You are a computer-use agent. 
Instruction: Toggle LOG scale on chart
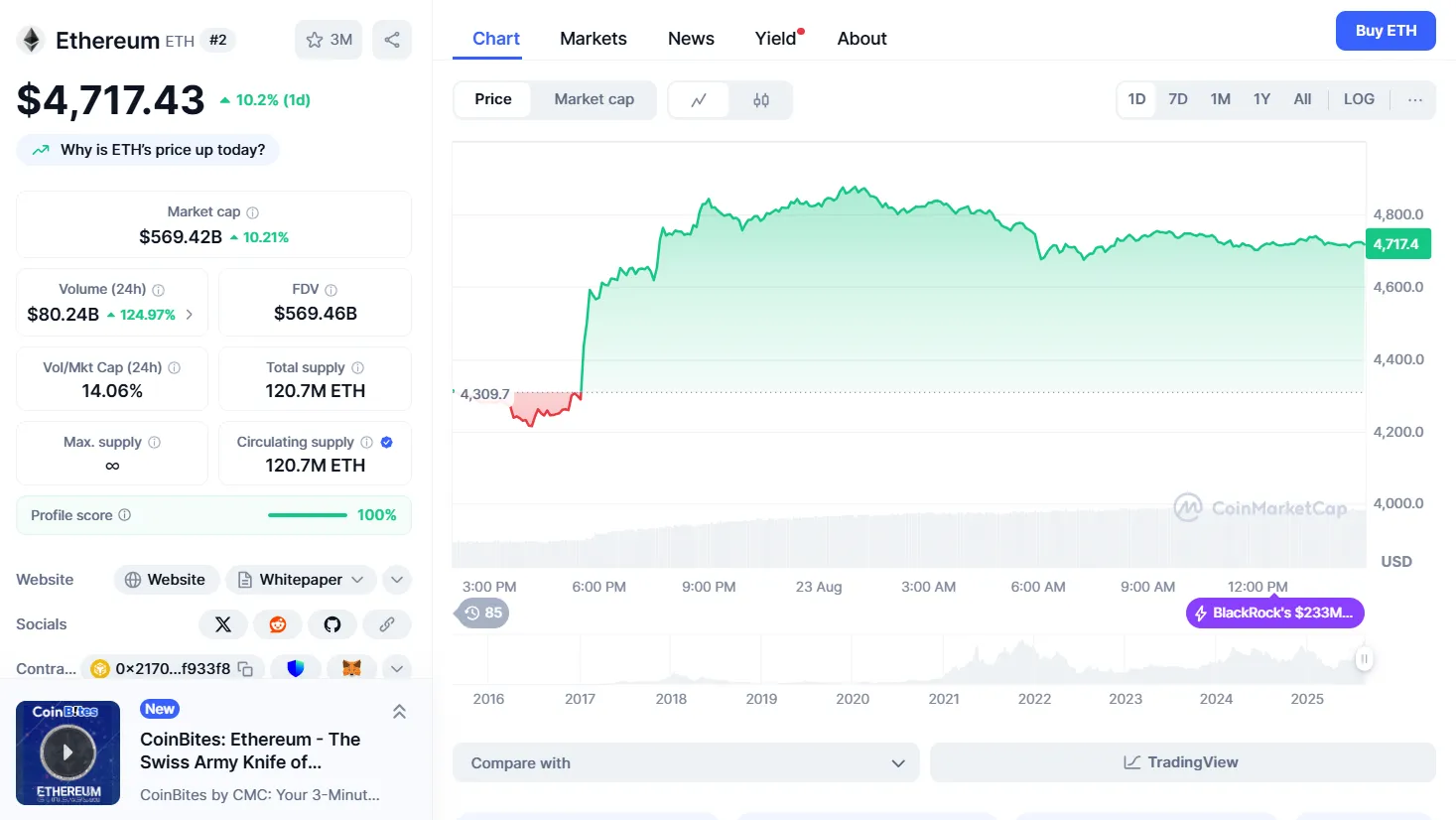[x=1360, y=99]
